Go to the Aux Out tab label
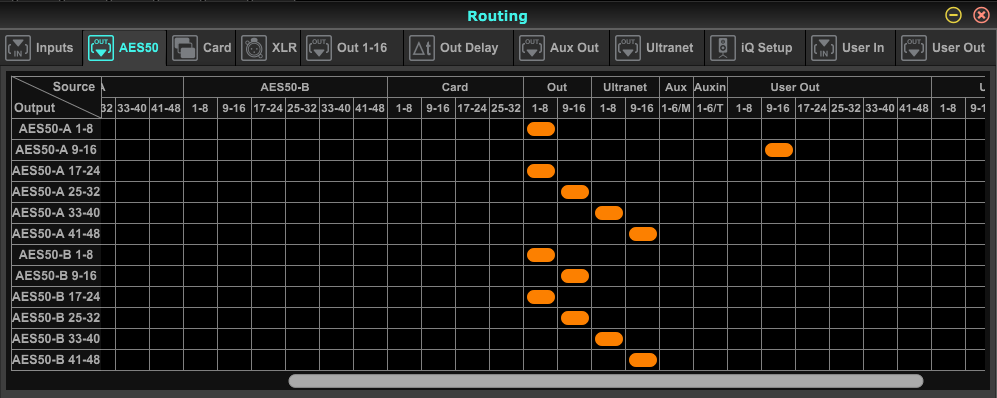This screenshot has width=997, height=398. click(x=575, y=48)
